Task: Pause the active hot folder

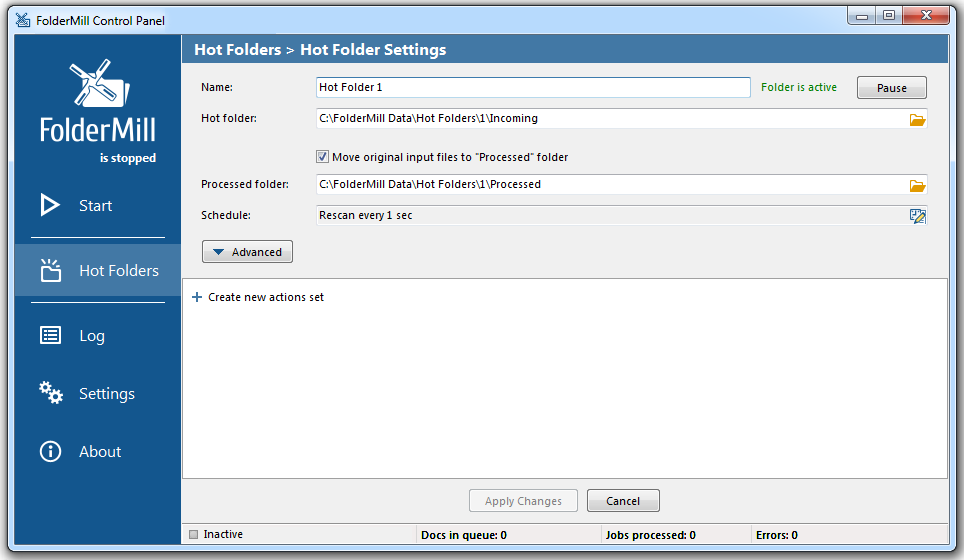Action: click(x=891, y=87)
